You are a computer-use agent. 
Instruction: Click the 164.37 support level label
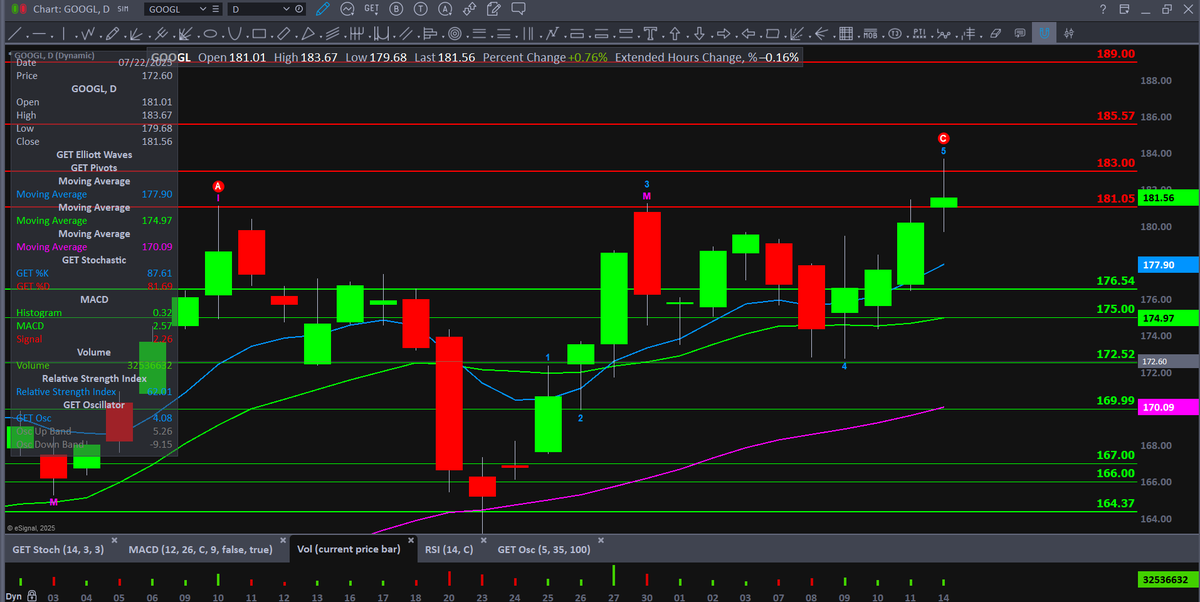pos(1115,503)
